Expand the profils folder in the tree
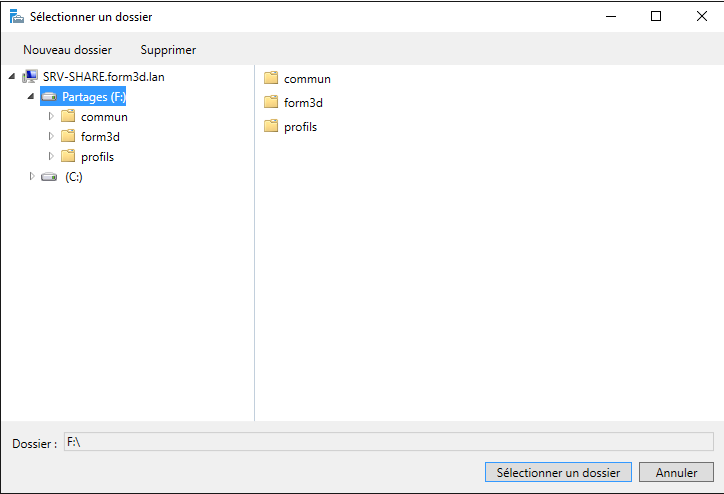This screenshot has width=724, height=494. click(x=51, y=156)
